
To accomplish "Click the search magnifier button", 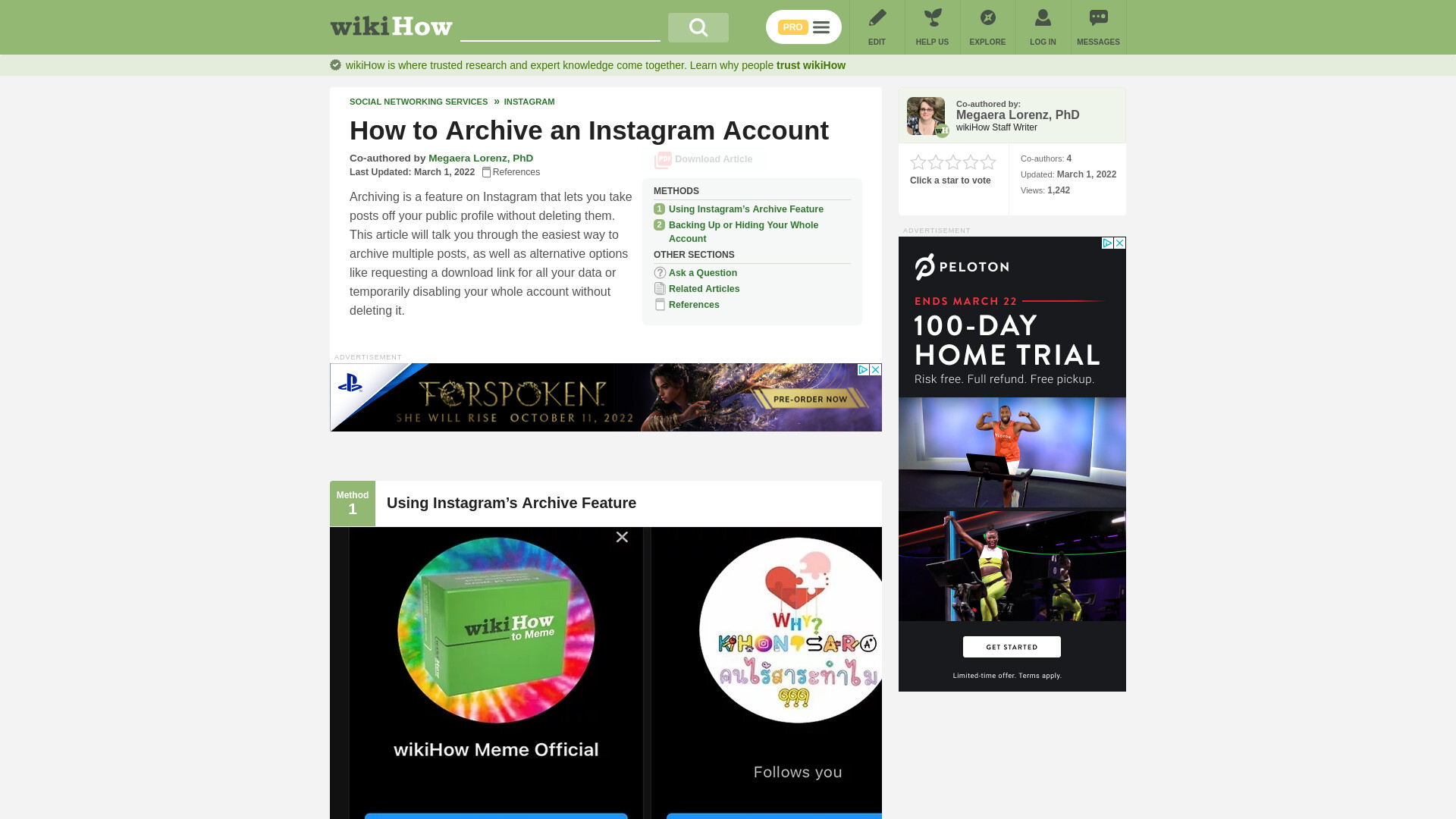I will point(698,28).
